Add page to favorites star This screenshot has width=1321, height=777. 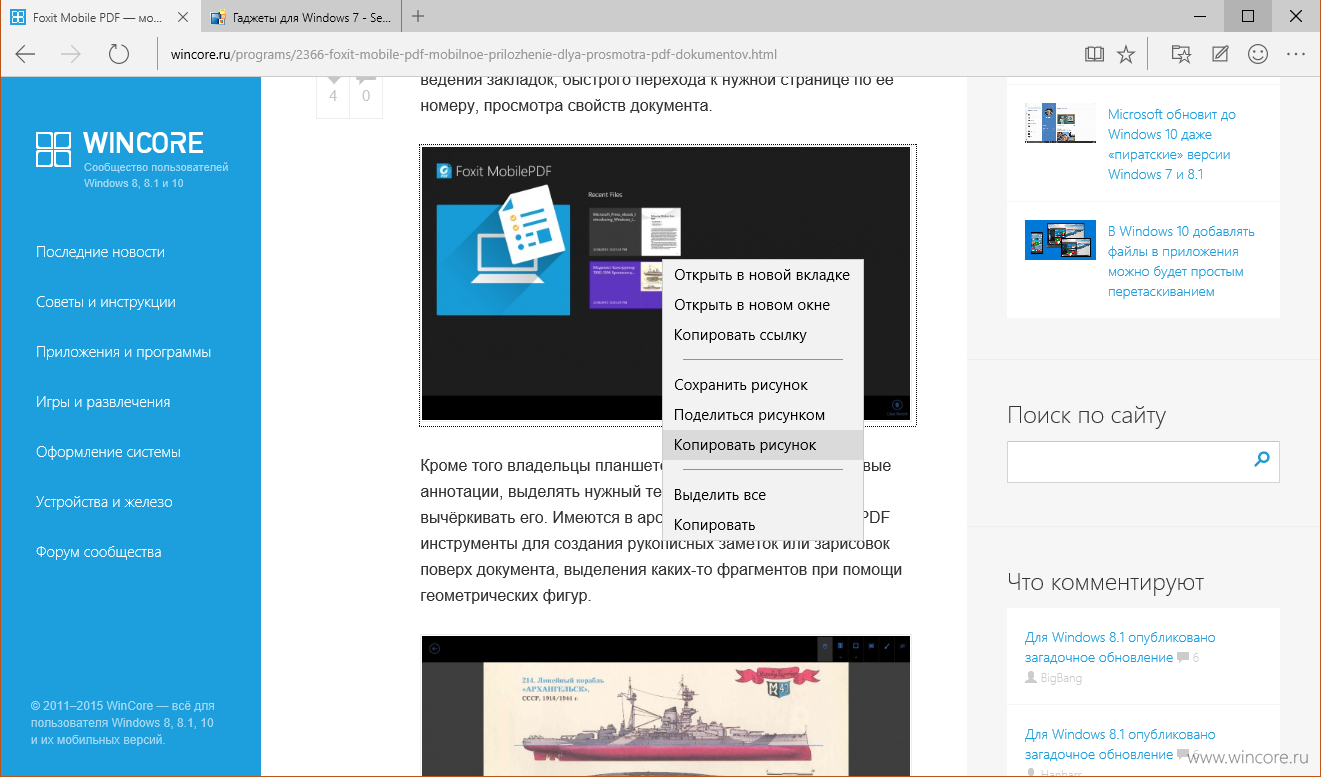point(1126,55)
